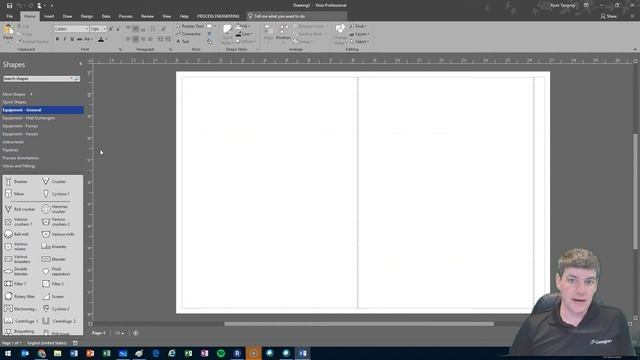Select the Ball mill shape
640x360 pixels.
pyautogui.click(x=17, y=234)
